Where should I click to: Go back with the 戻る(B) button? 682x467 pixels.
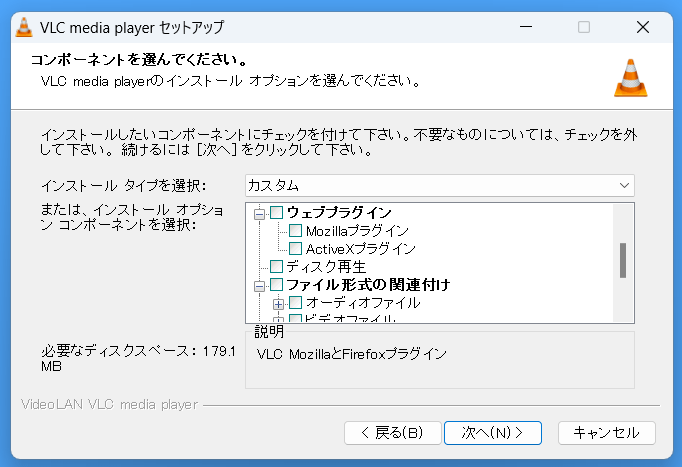[x=393, y=433]
